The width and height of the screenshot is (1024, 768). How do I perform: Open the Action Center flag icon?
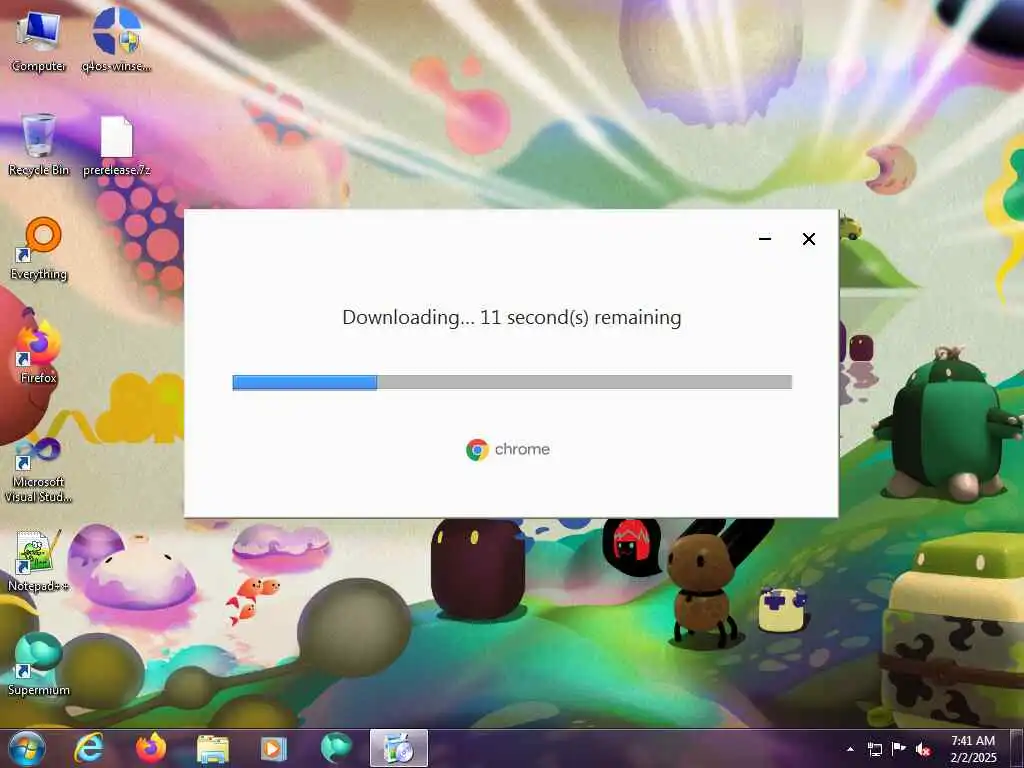click(x=899, y=749)
